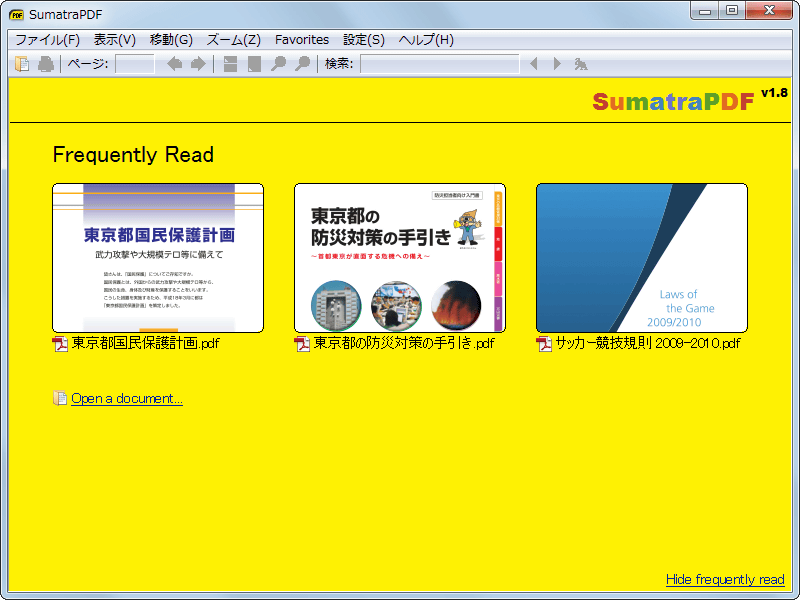Find next match arrow
800x600 pixels.
tap(557, 64)
